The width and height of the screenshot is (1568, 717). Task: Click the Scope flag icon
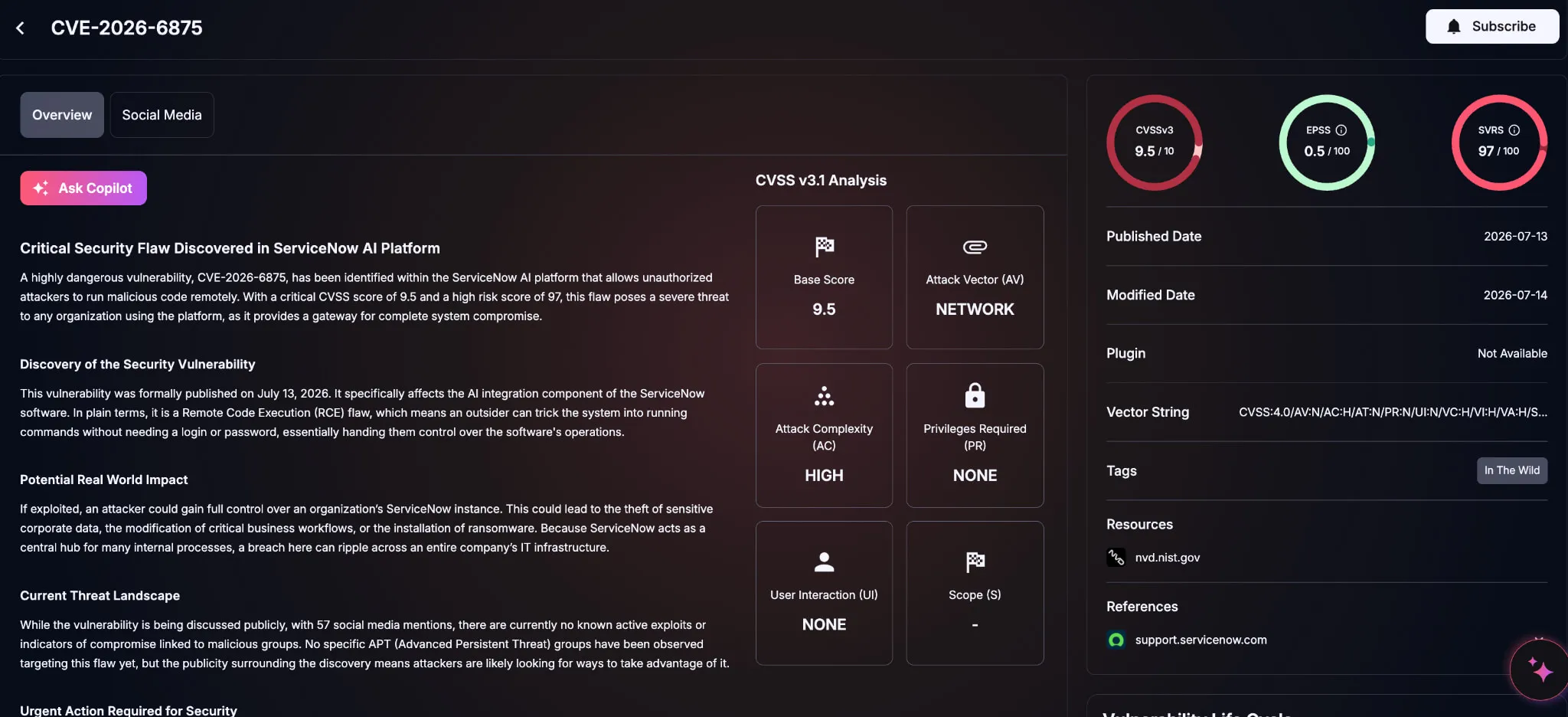point(975,562)
